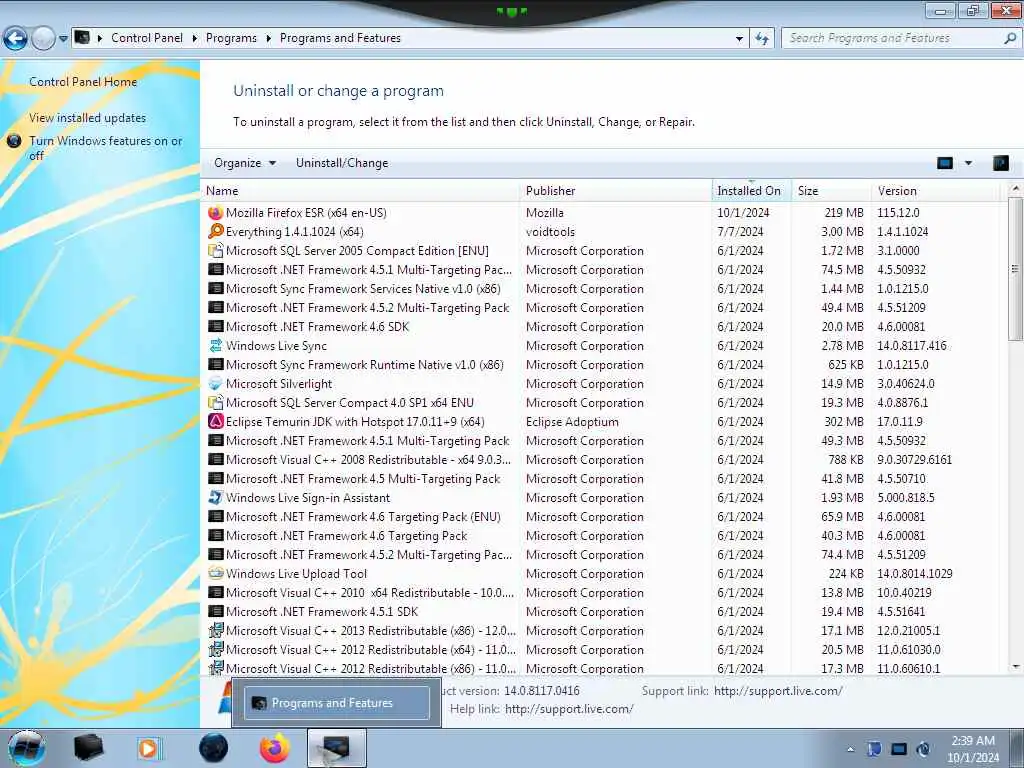The height and width of the screenshot is (768, 1024).
Task: Click the list scrollbar down arrow
Action: [x=1016, y=667]
